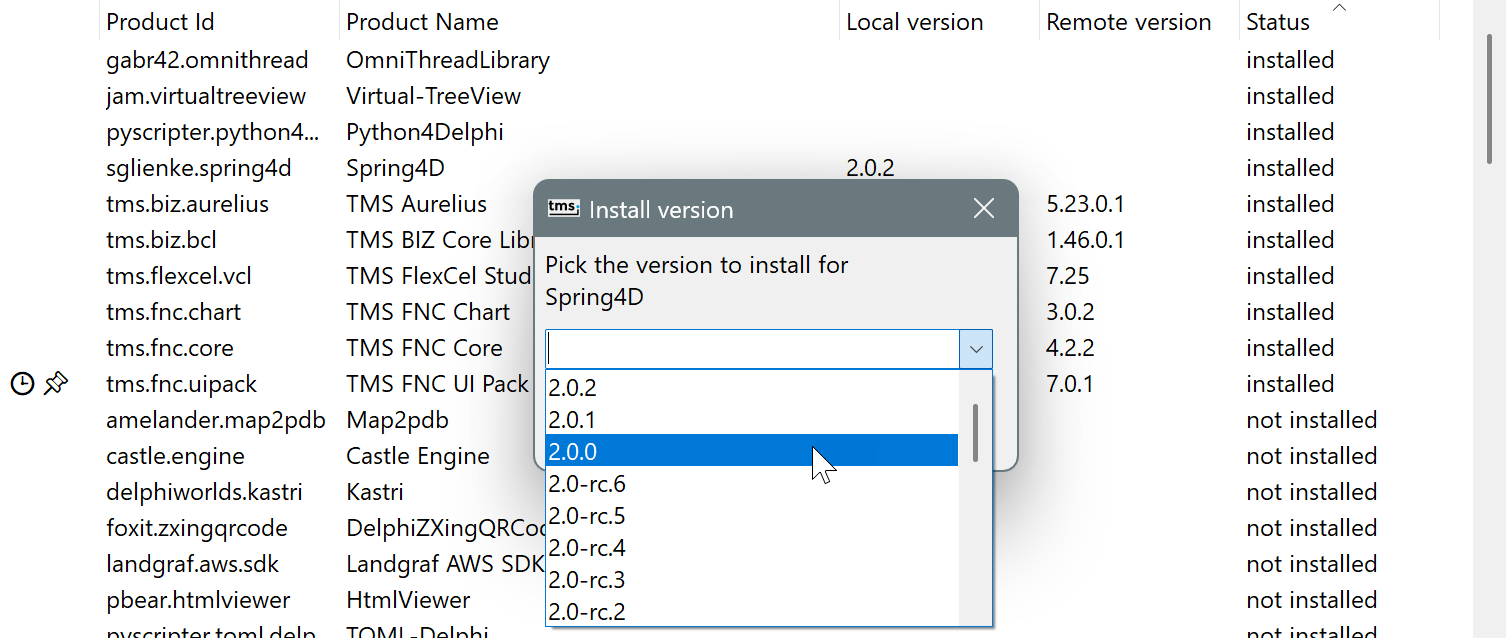Click the clock history icon beside tms.fnc.uipack

(22, 383)
